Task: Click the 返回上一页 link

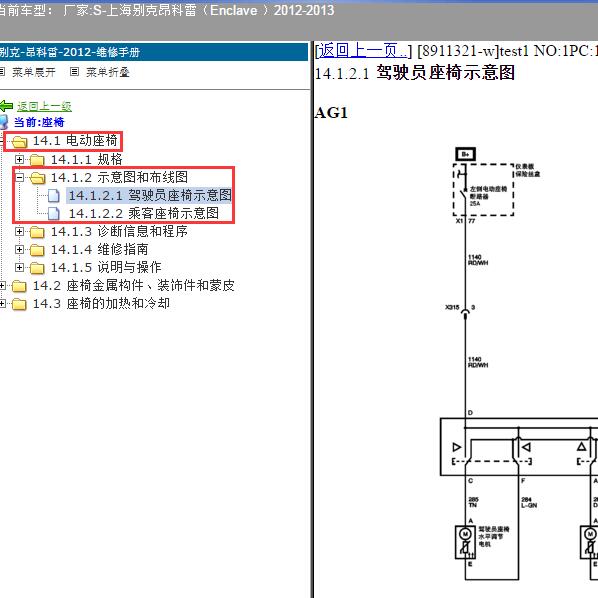Action: click(x=363, y=51)
